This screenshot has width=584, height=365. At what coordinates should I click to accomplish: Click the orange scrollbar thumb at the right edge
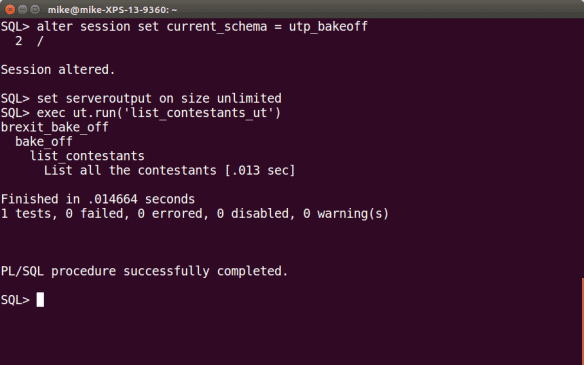(583, 321)
